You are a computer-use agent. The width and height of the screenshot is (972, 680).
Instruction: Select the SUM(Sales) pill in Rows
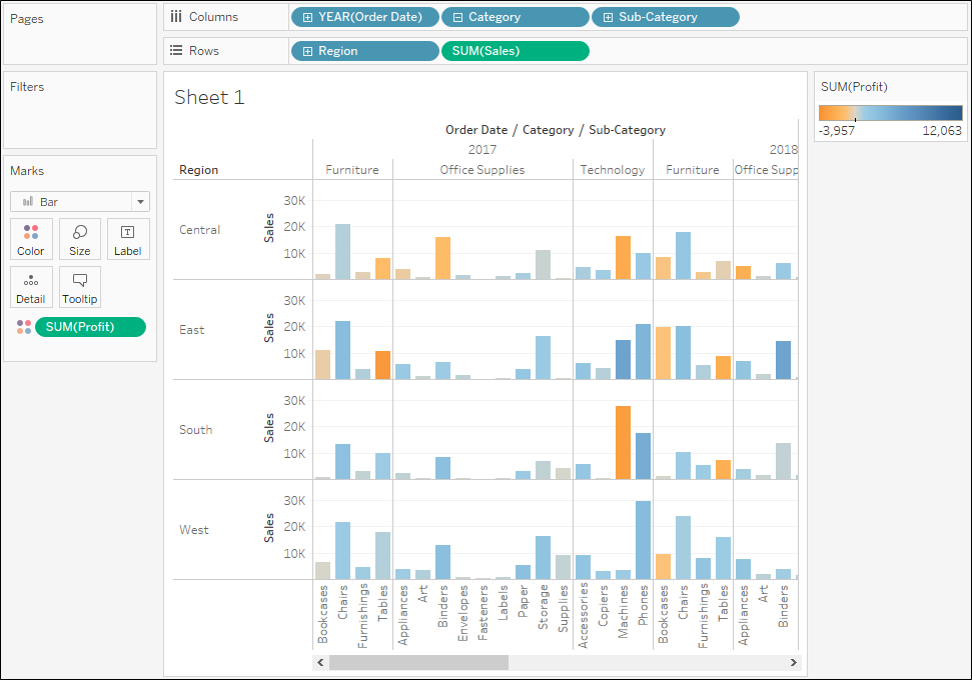click(x=514, y=51)
